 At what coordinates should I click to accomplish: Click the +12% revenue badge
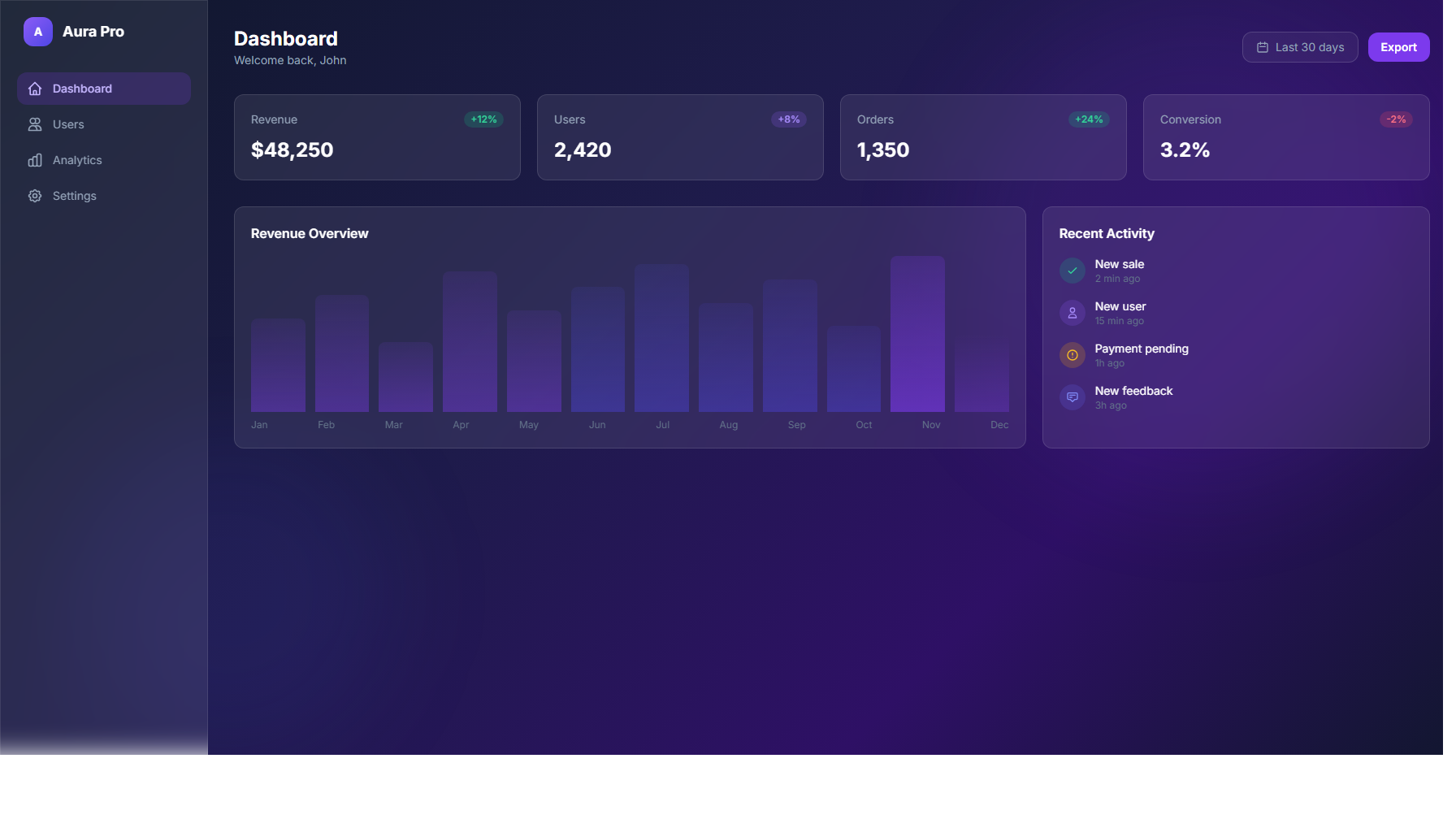pos(483,119)
